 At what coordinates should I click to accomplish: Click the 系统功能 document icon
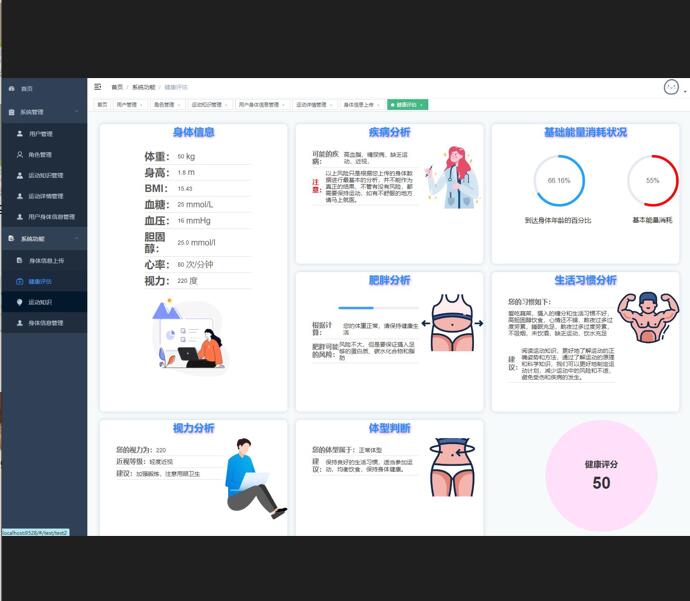pyautogui.click(x=12, y=238)
